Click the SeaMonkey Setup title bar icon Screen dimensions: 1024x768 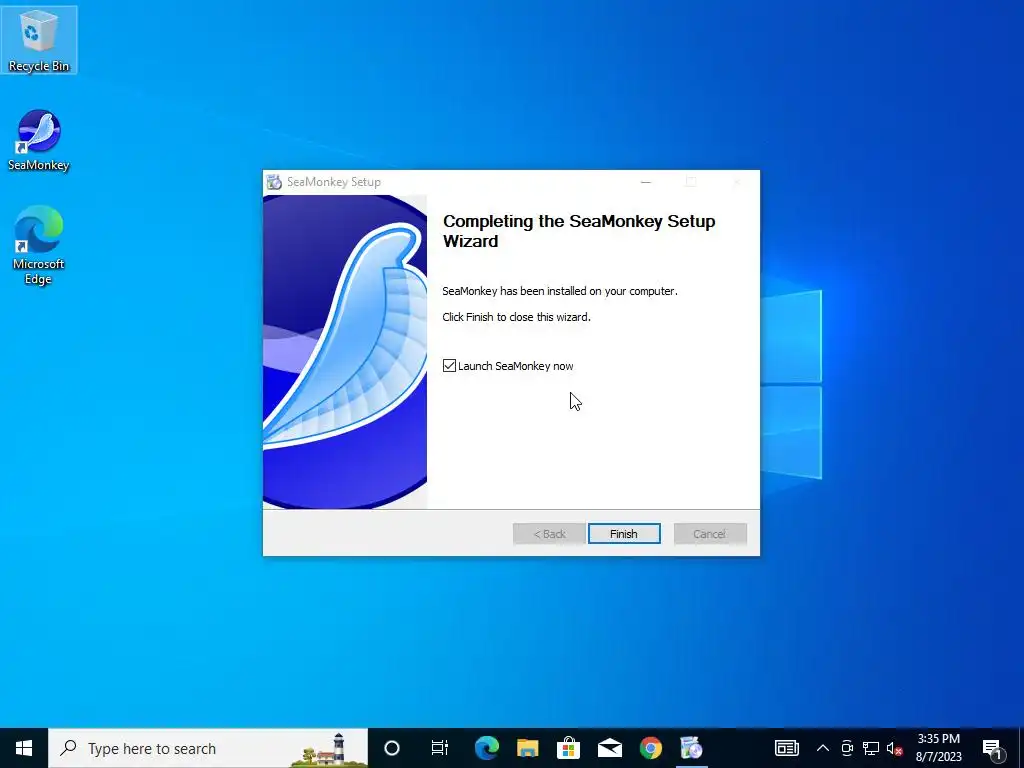tap(274, 182)
